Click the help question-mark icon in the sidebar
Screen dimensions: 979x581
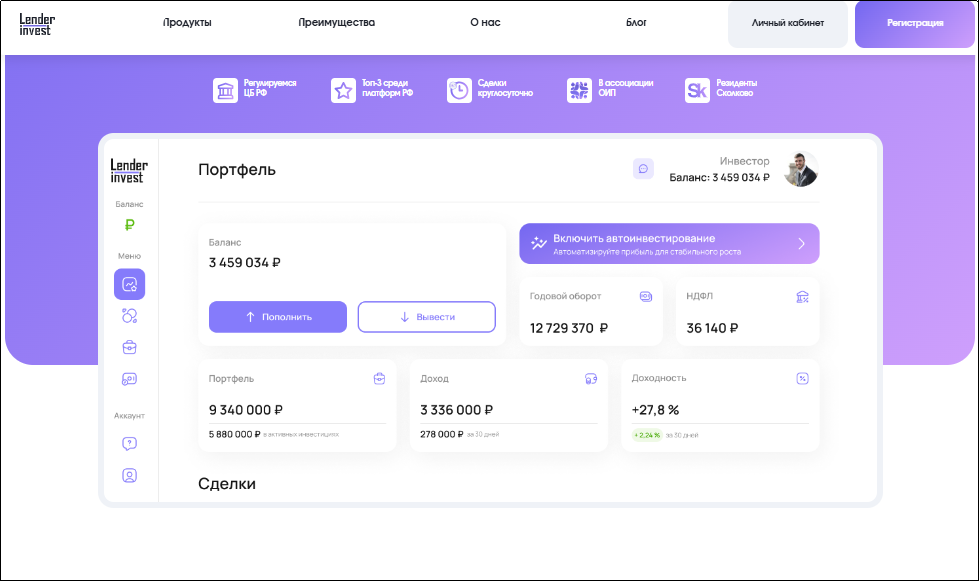tap(128, 444)
